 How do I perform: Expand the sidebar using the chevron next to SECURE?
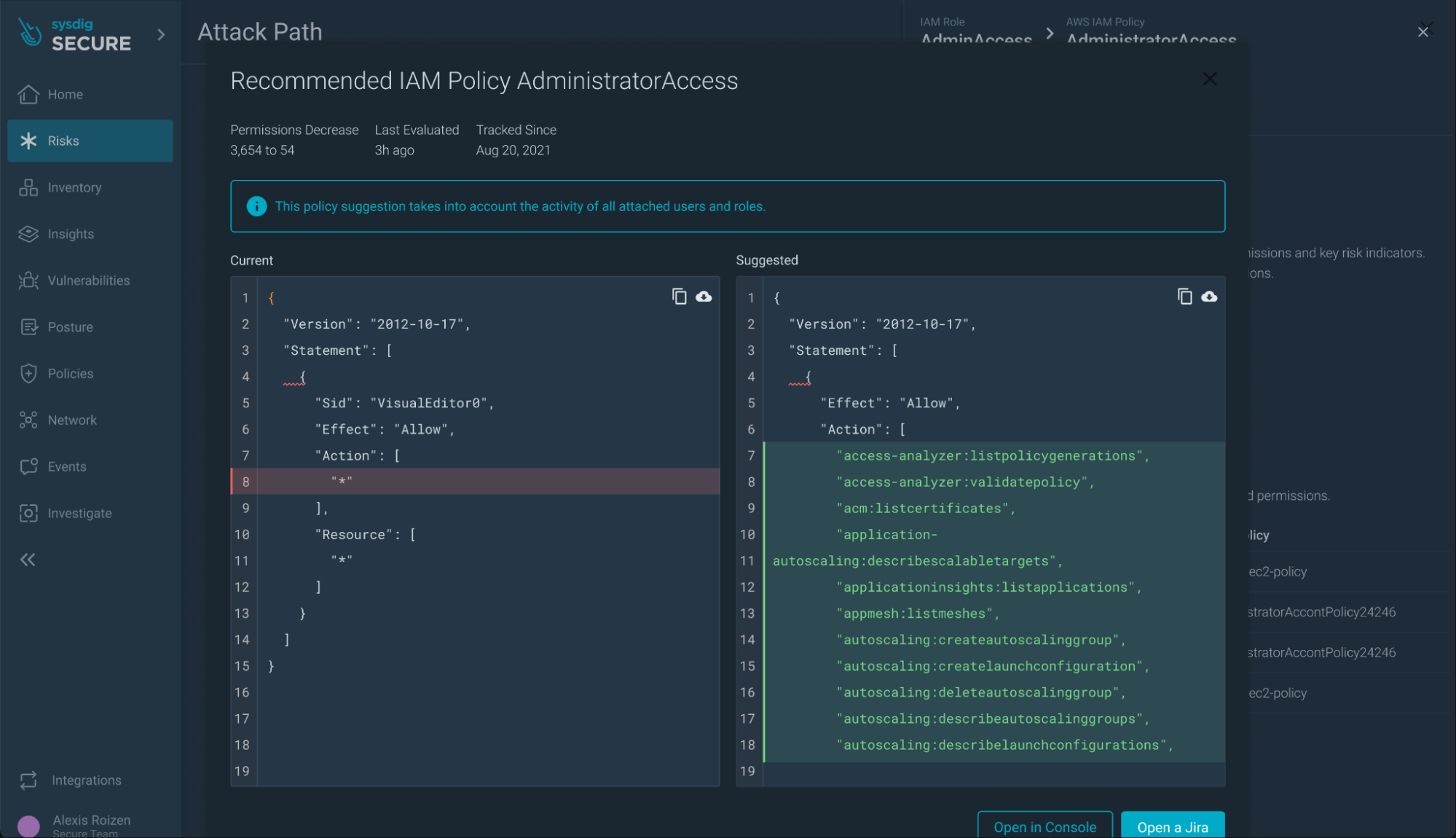(161, 34)
